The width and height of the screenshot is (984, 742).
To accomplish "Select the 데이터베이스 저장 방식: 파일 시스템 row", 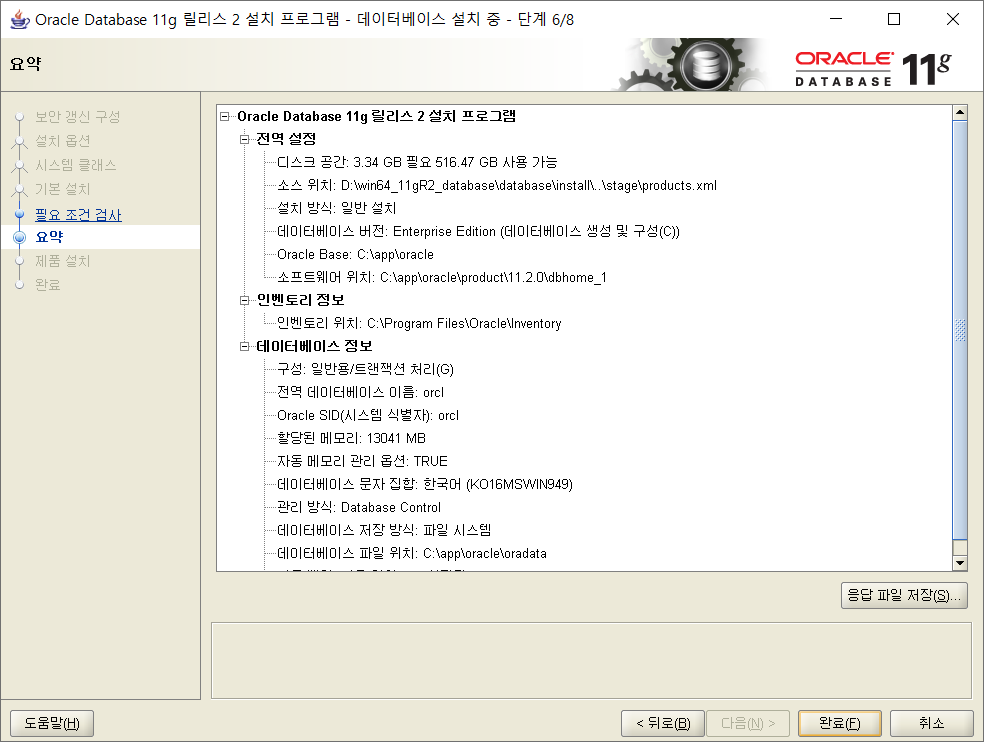I will (x=384, y=530).
